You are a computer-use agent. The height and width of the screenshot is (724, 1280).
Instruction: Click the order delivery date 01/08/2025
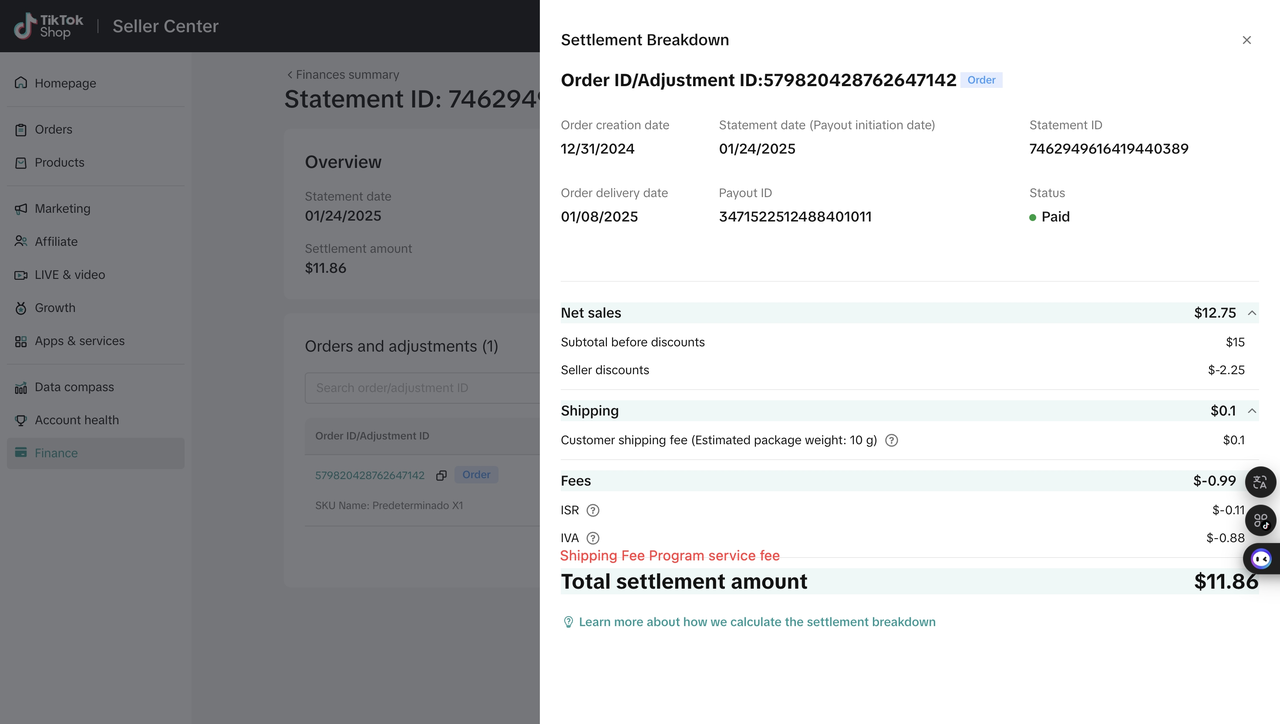(x=599, y=217)
